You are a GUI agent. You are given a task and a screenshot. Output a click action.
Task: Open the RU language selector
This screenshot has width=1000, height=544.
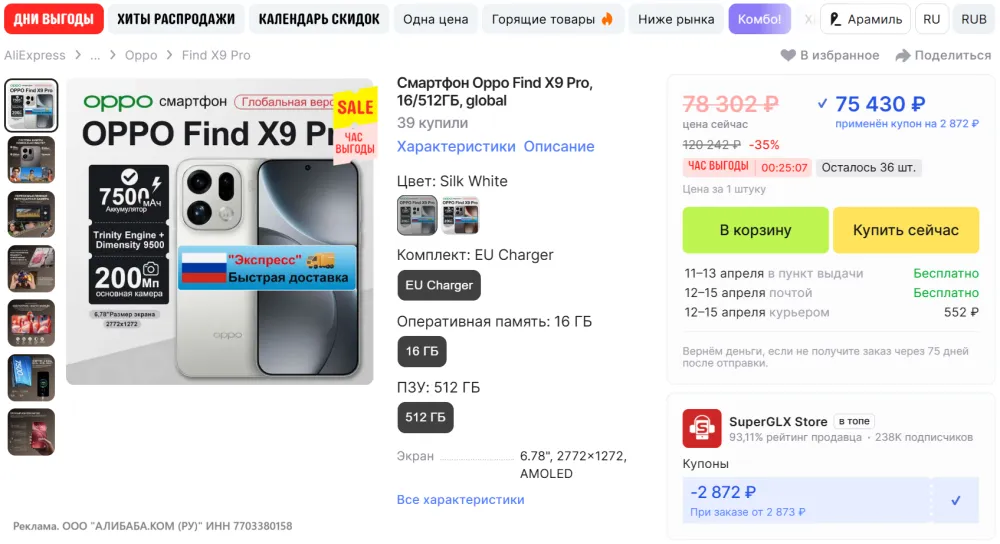[931, 19]
